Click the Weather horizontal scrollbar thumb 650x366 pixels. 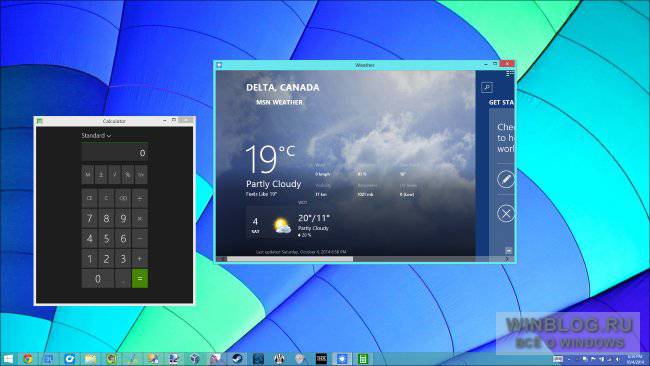290,259
